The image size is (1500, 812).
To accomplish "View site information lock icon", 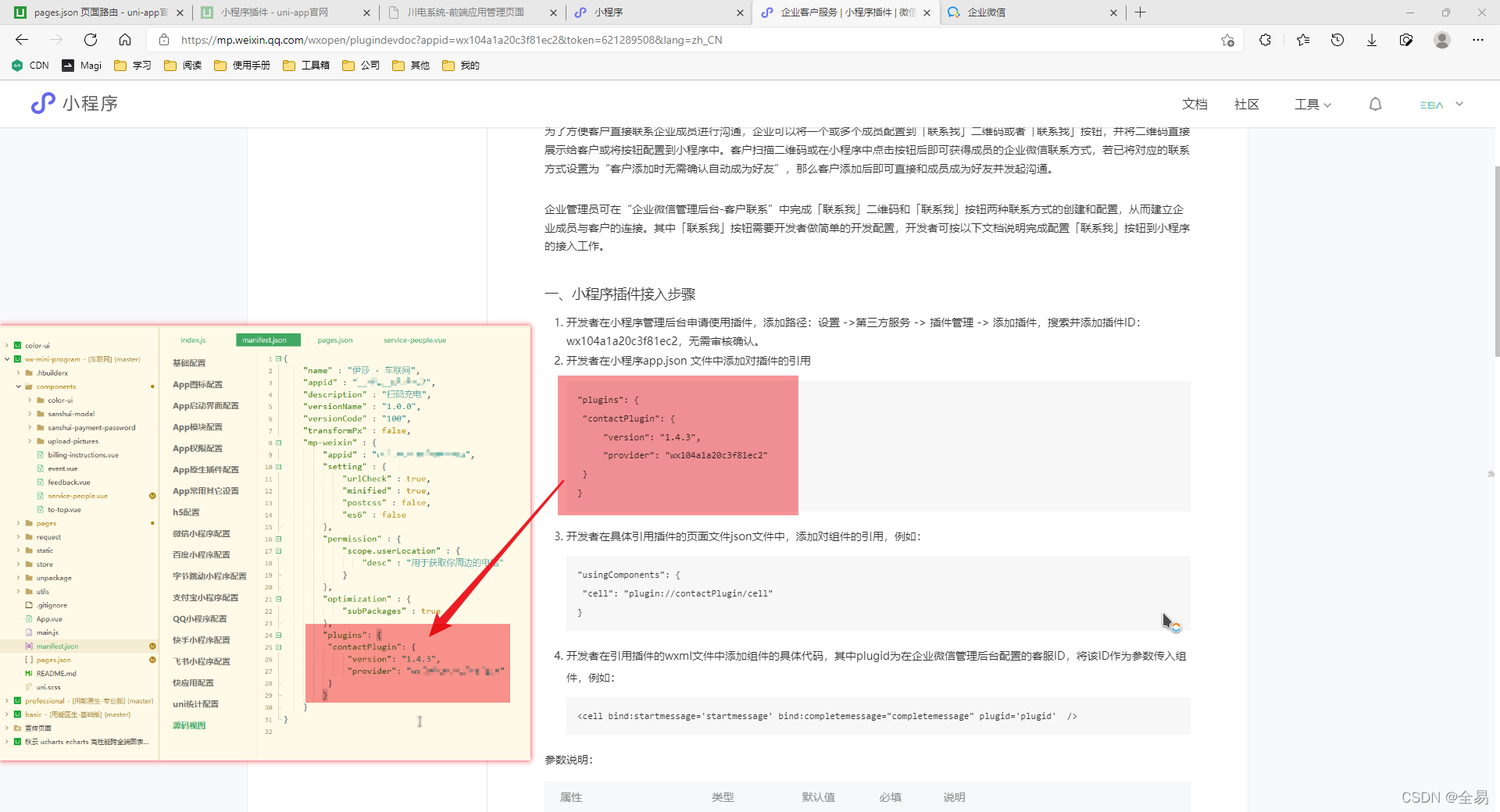I will pos(164,40).
